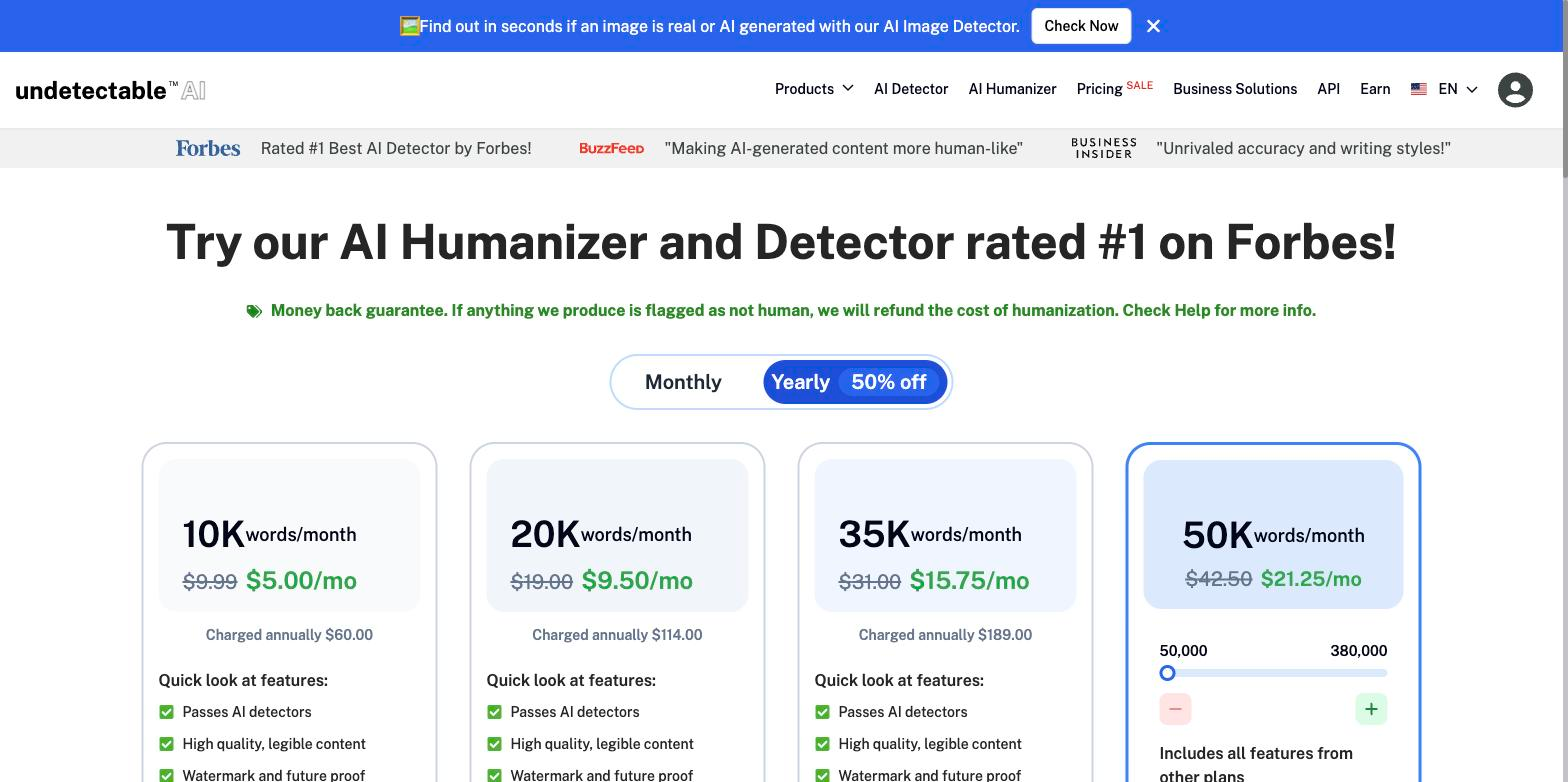Image resolution: width=1568 pixels, height=782 pixels.
Task: Close the AI Image Detector banner
Action: click(1153, 26)
